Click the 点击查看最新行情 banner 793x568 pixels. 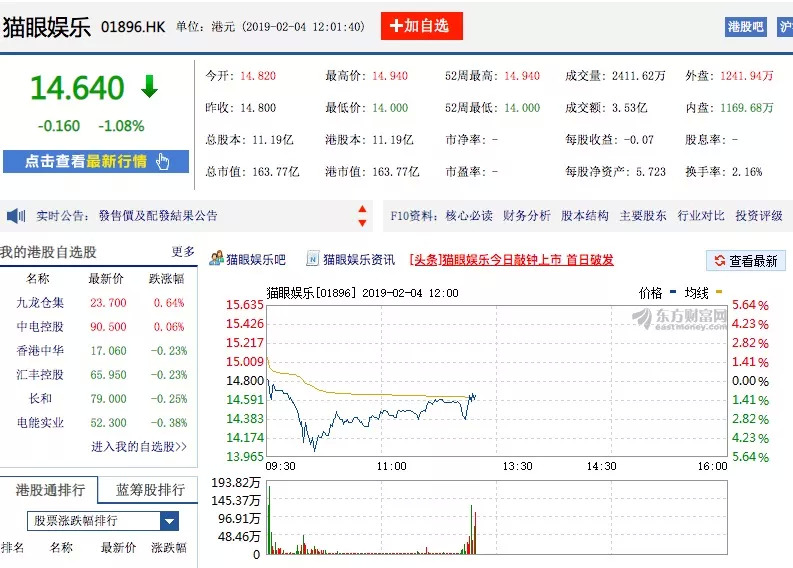96,161
